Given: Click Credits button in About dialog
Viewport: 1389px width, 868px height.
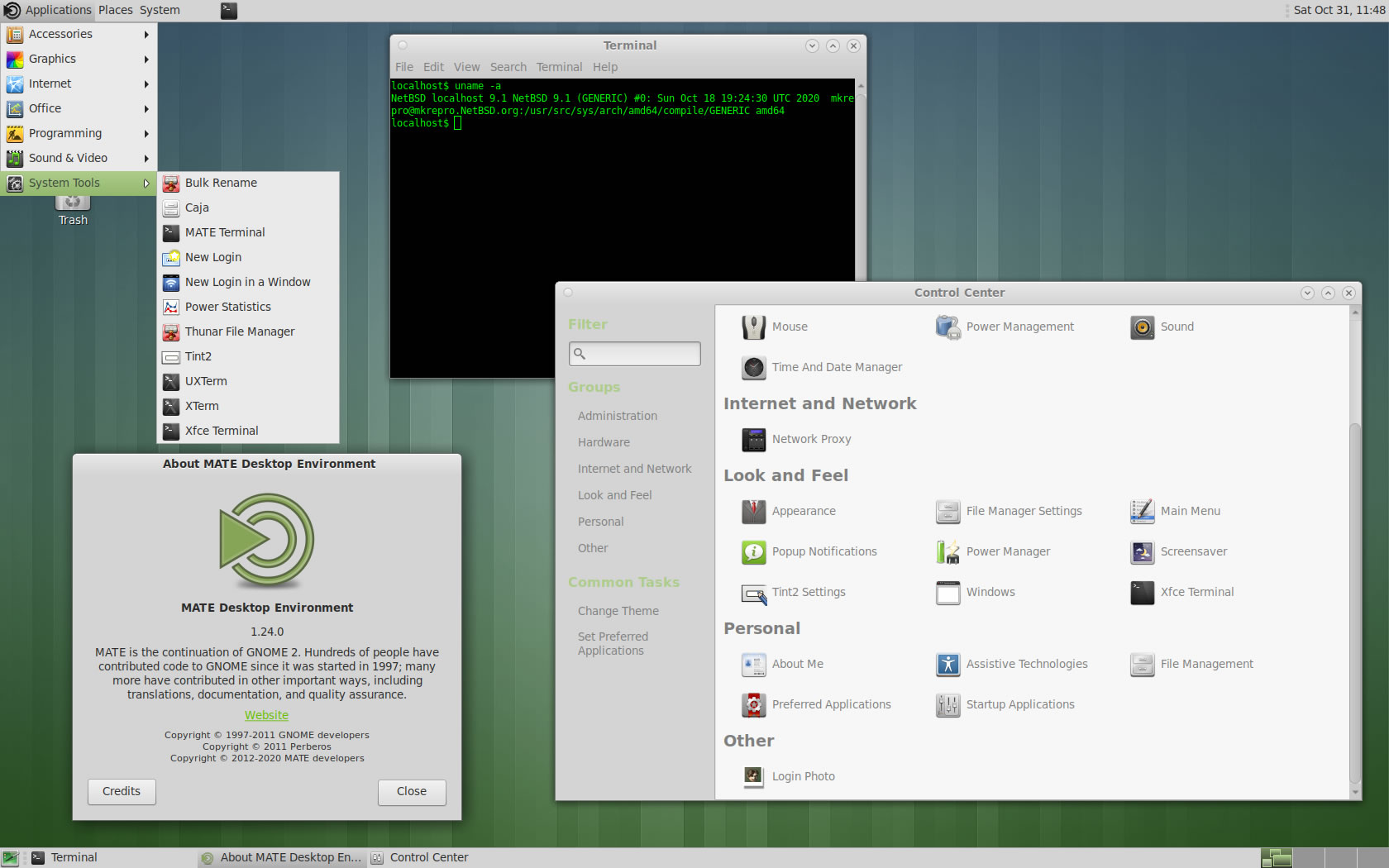Looking at the screenshot, I should click(x=122, y=792).
